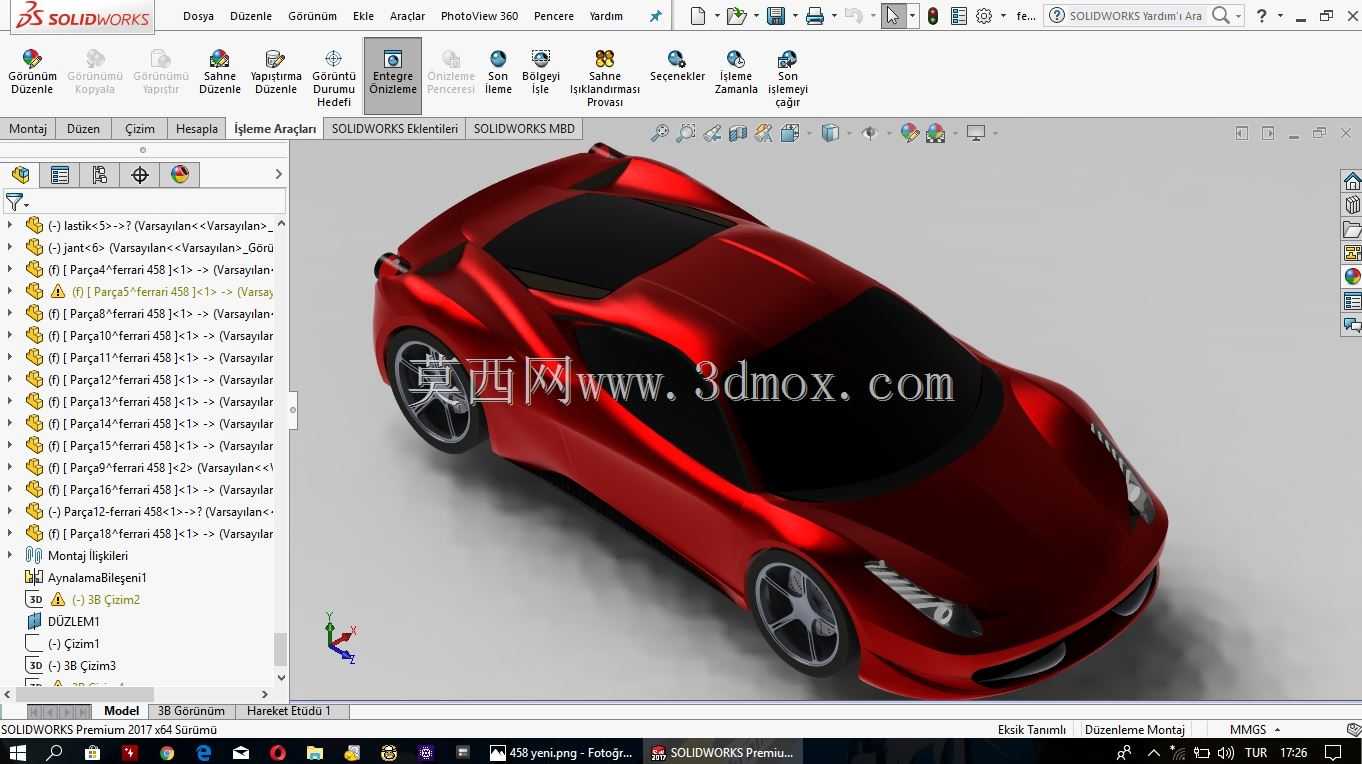The width and height of the screenshot is (1362, 764).
Task: Switch to the FeatureManager design tree tab
Action: [x=20, y=175]
